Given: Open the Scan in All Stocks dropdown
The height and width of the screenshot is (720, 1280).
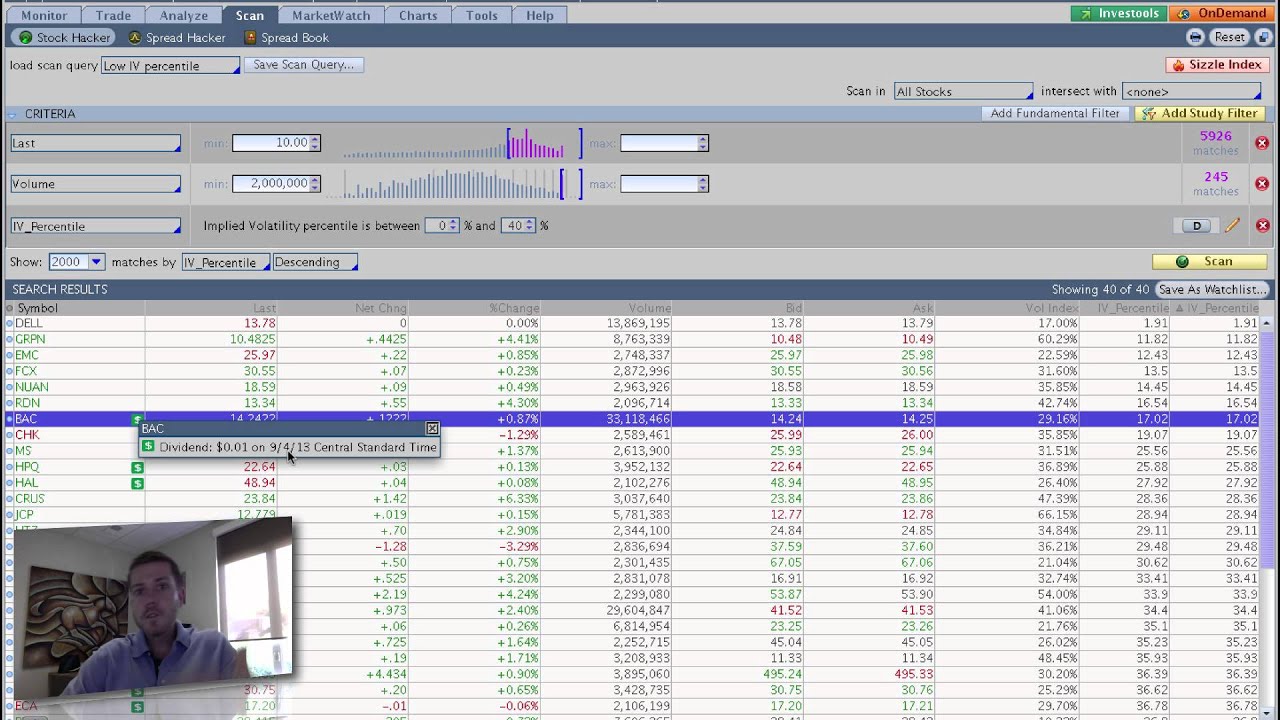Looking at the screenshot, I should (x=963, y=91).
